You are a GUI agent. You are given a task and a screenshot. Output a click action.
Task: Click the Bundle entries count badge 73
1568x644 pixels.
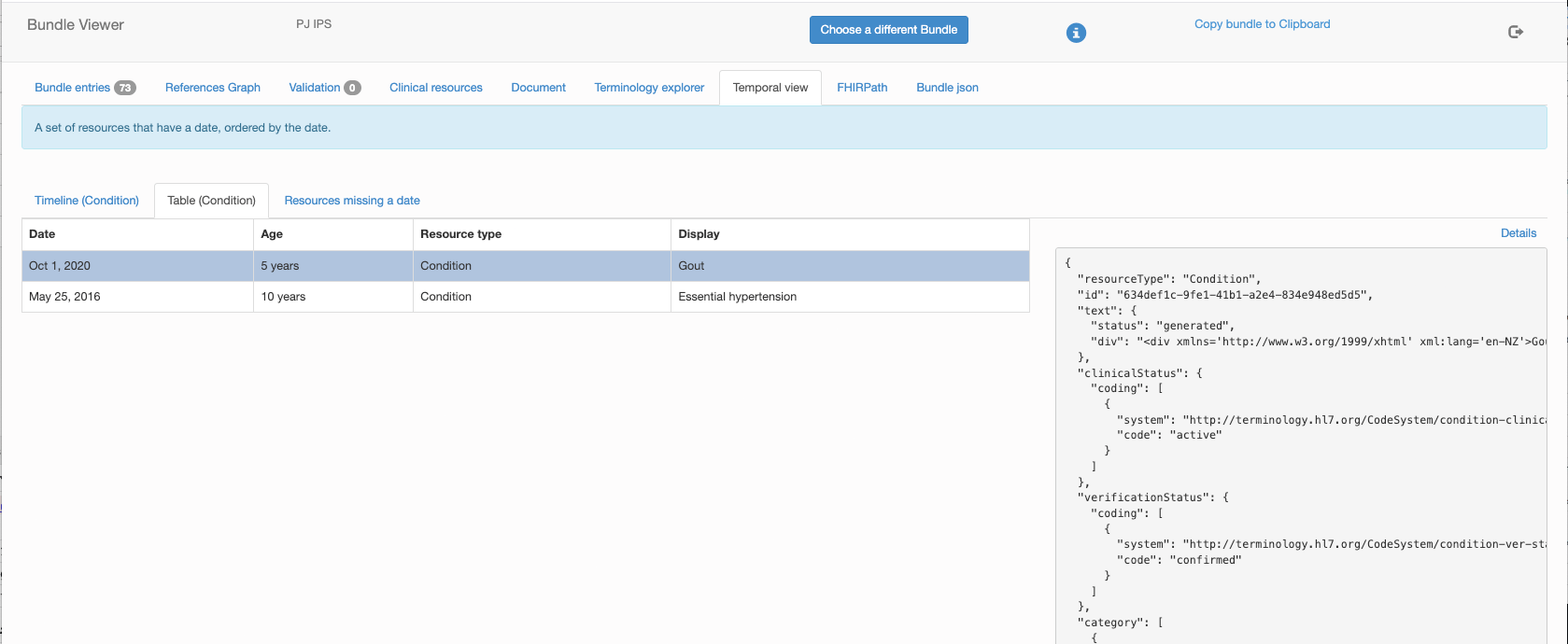click(x=125, y=88)
